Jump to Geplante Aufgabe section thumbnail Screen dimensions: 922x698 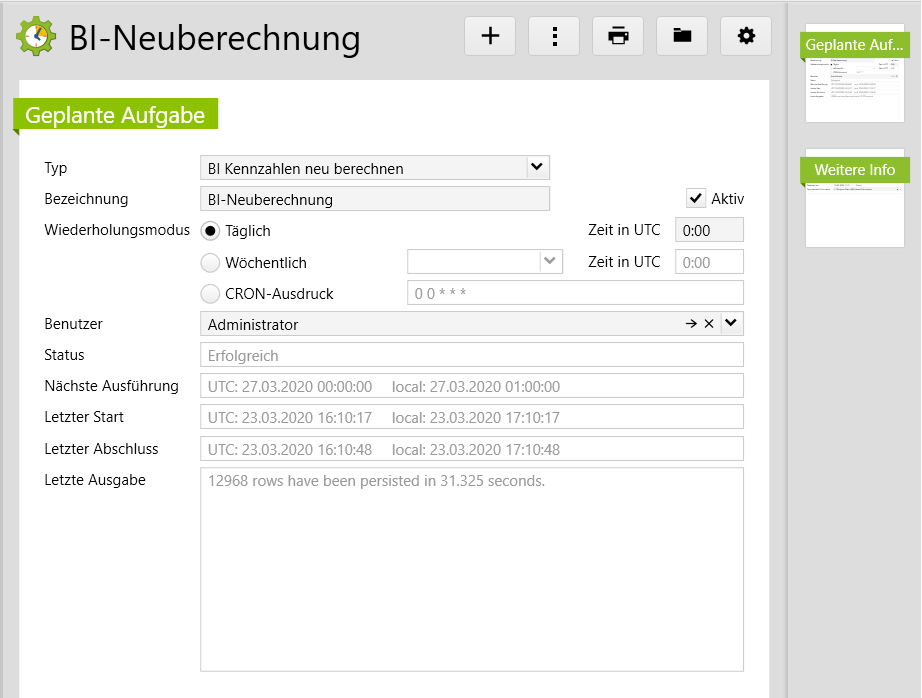[855, 75]
